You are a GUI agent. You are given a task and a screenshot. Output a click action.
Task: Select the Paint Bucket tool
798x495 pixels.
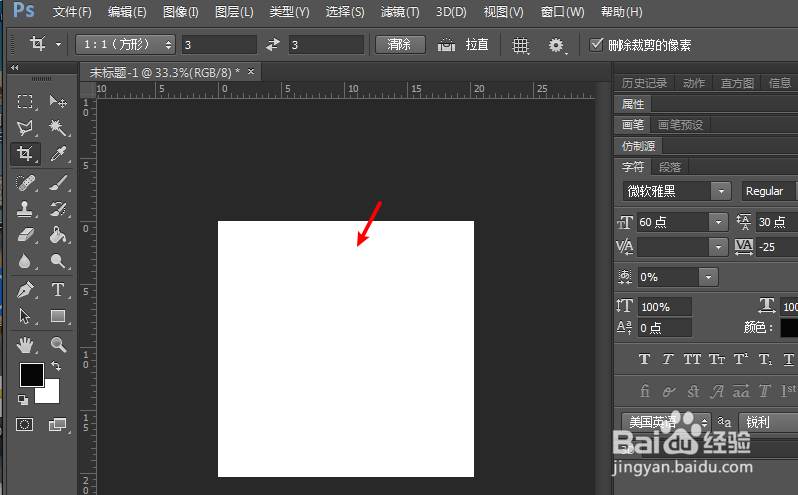58,235
